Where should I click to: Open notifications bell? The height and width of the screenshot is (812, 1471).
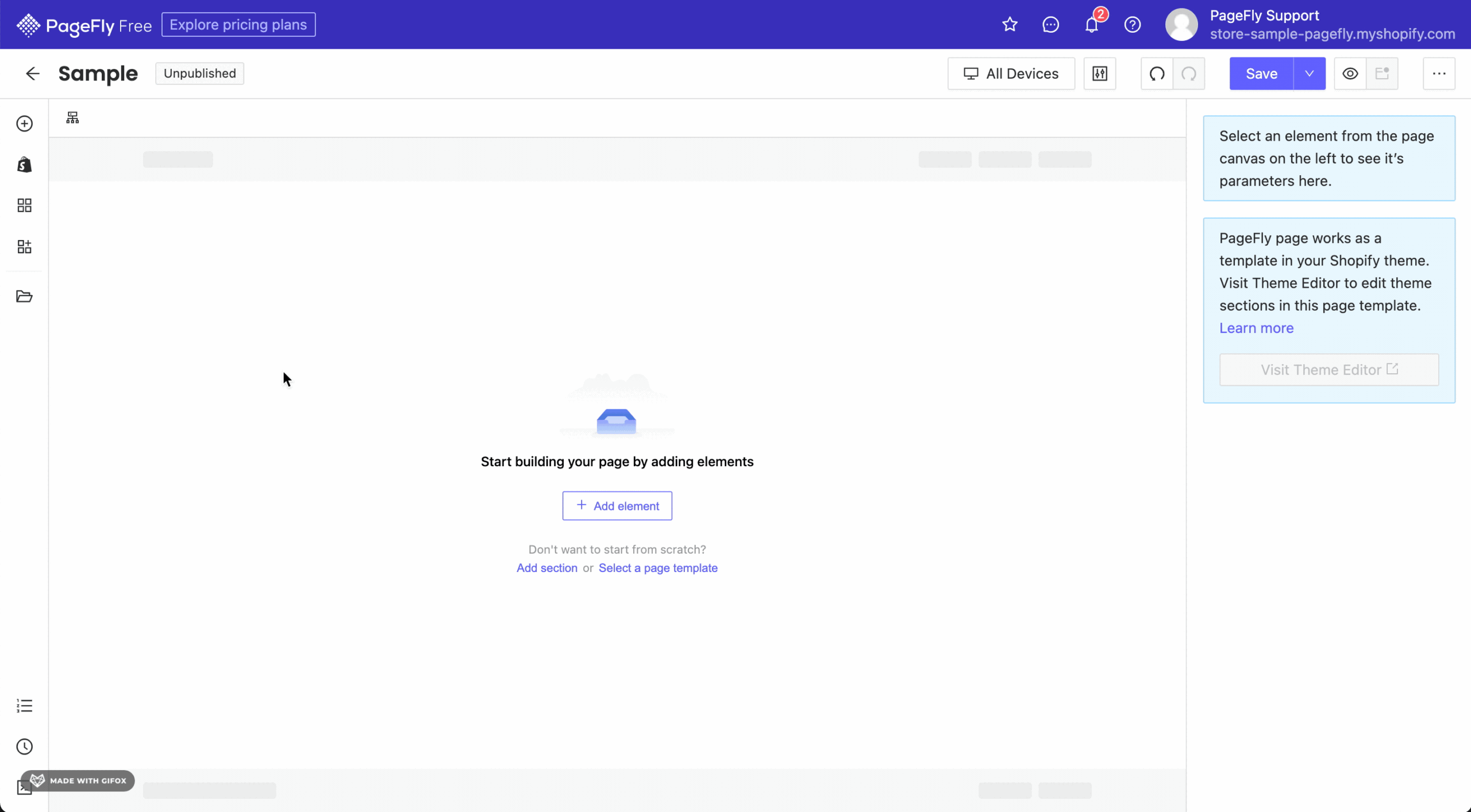pos(1091,25)
